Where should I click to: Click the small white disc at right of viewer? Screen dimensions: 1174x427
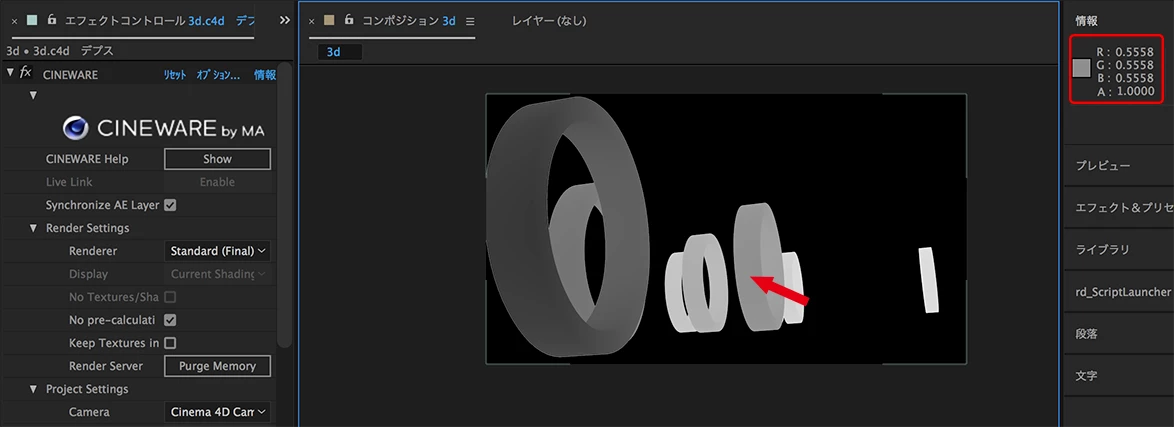click(928, 279)
